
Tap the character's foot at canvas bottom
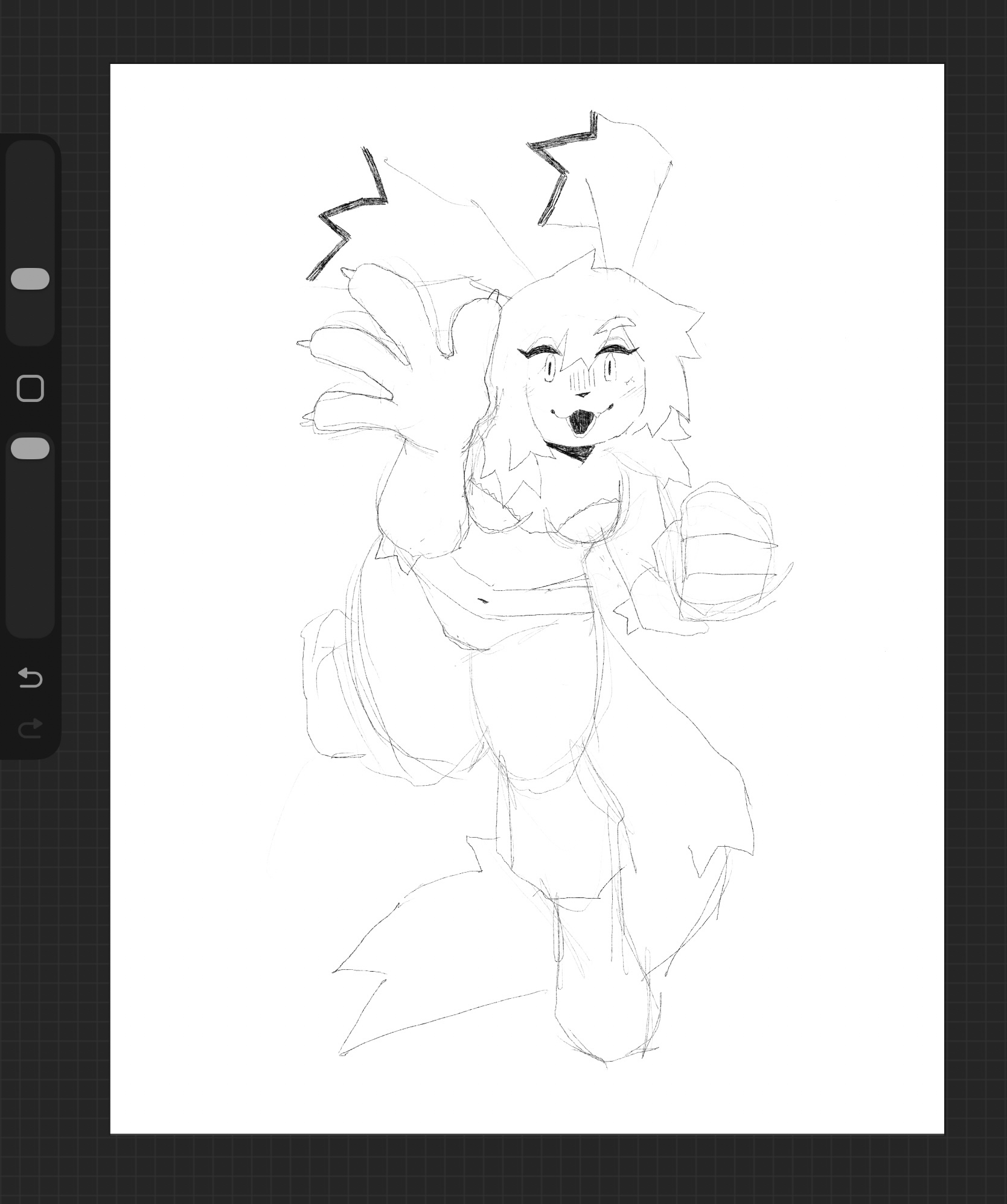pyautogui.click(x=604, y=1020)
